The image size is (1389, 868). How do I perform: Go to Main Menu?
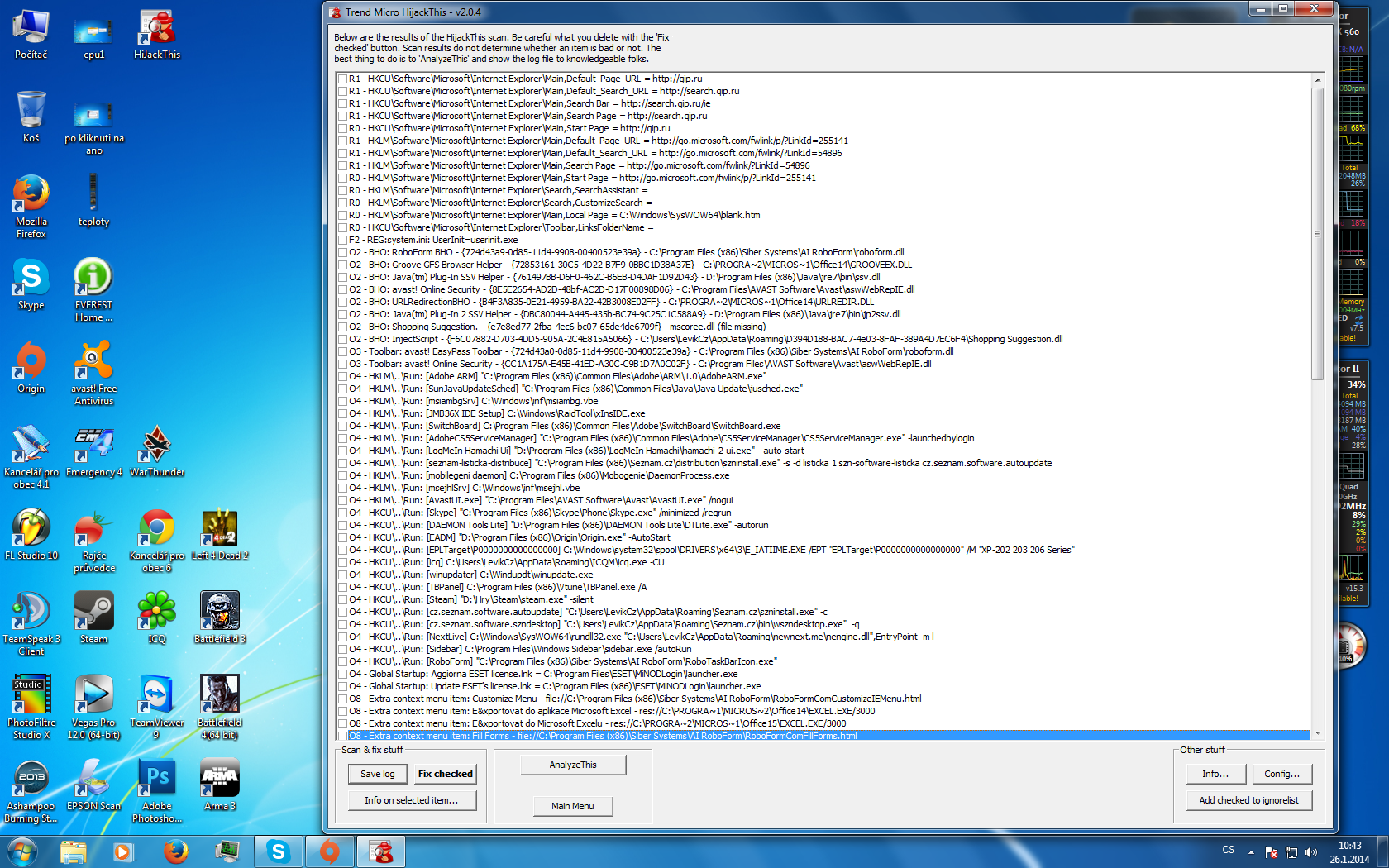point(572,806)
